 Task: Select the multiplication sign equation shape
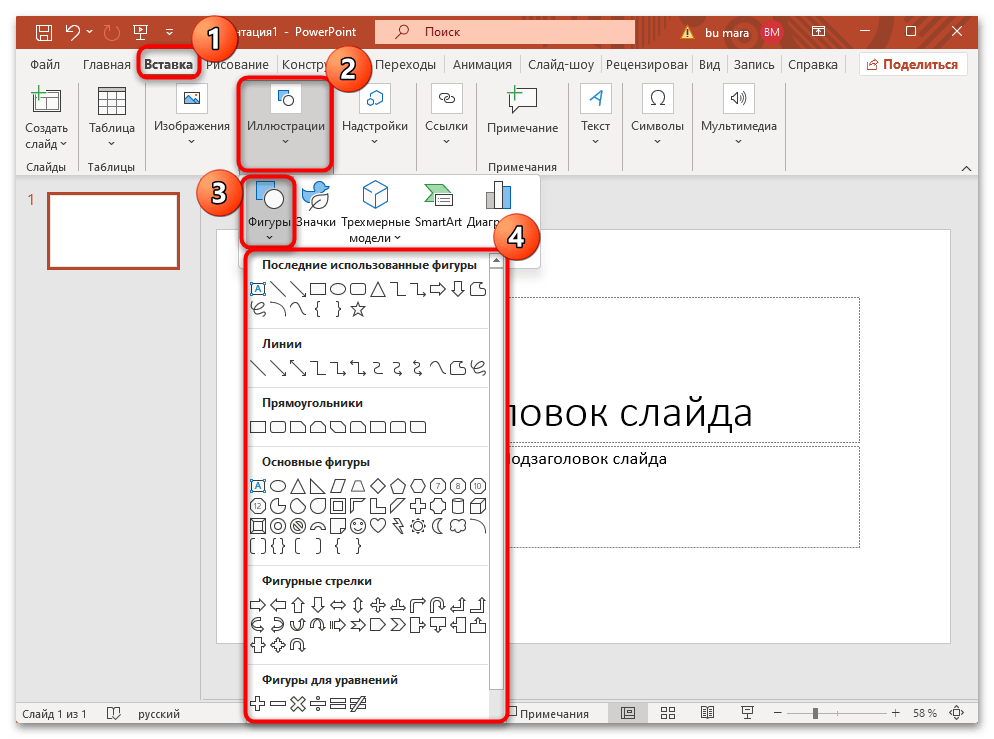pyautogui.click(x=297, y=704)
